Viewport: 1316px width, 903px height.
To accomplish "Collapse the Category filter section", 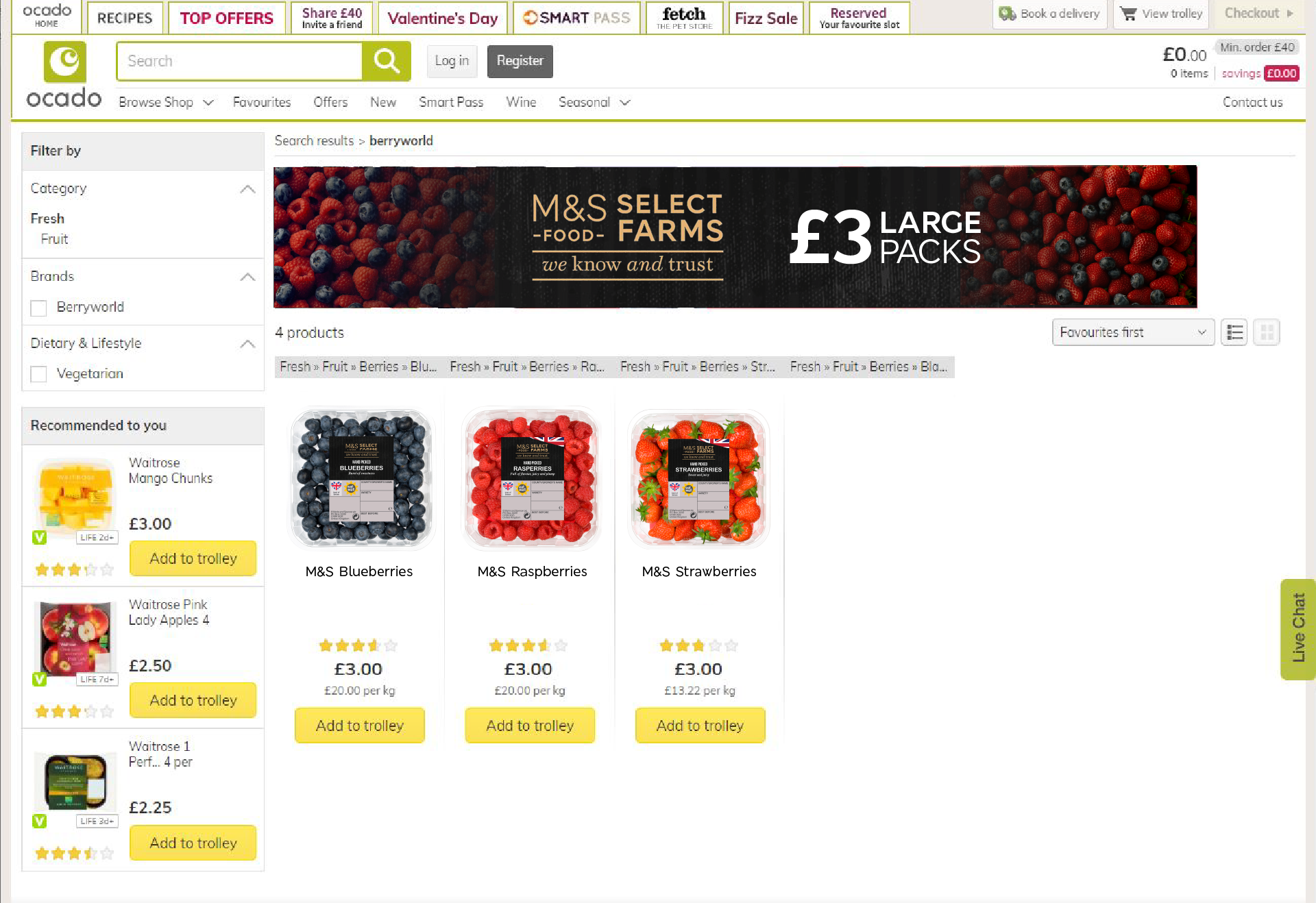I will tap(247, 189).
